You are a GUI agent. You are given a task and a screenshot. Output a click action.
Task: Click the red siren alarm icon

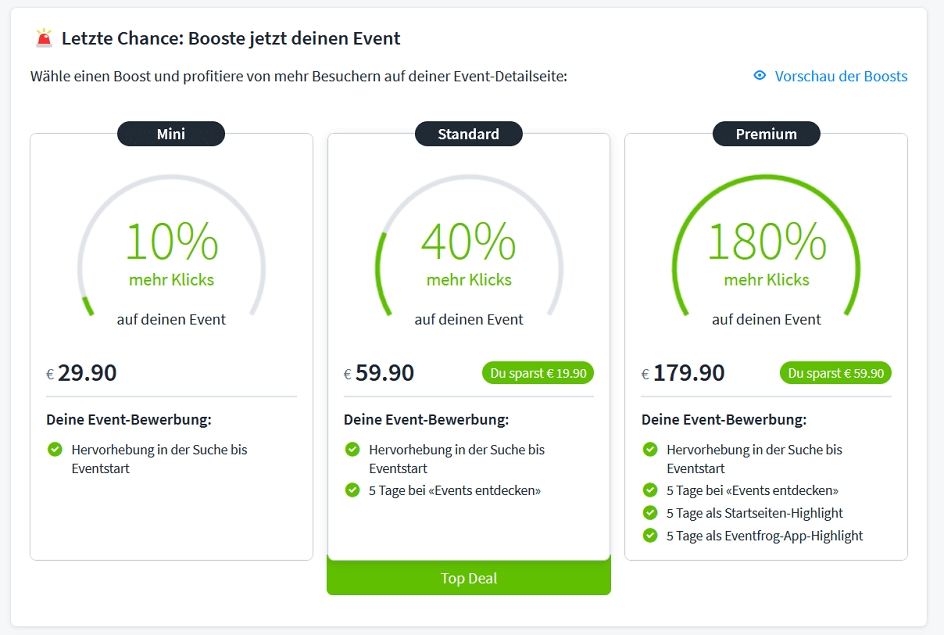click(x=44, y=38)
